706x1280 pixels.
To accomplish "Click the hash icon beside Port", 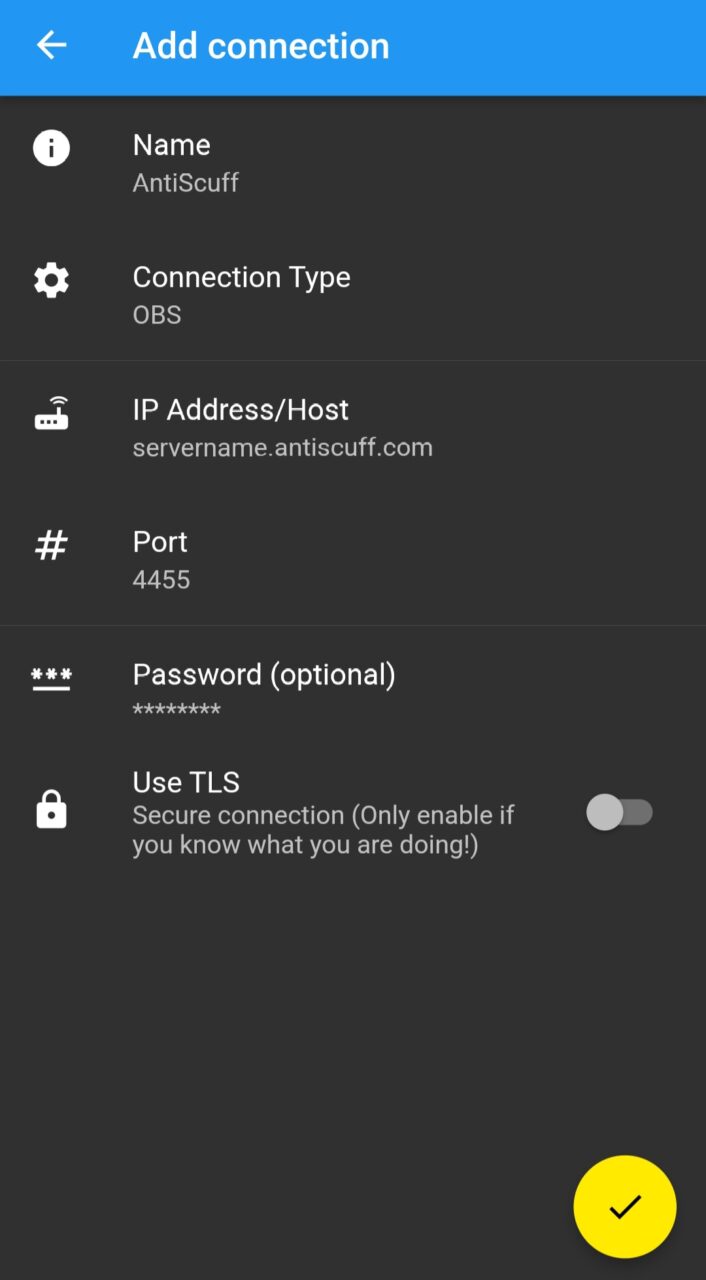I will pos(51,546).
